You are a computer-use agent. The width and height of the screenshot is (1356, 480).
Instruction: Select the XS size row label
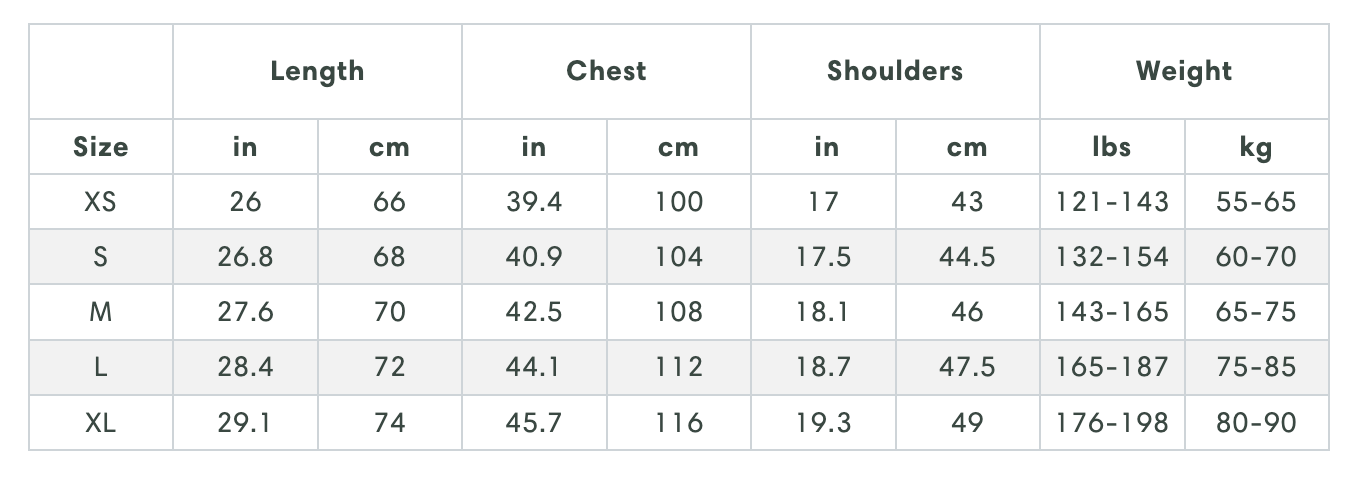(x=101, y=202)
